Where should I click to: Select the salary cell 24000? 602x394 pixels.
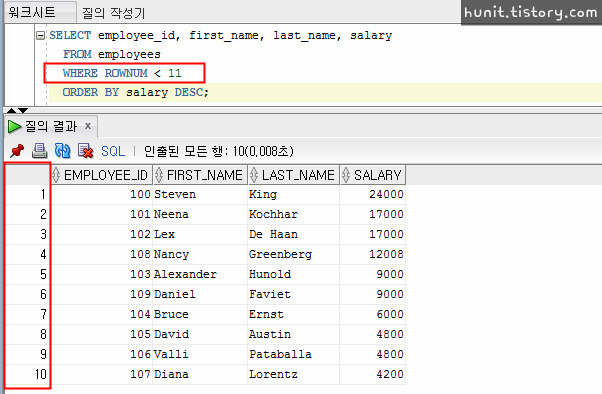(x=372, y=194)
